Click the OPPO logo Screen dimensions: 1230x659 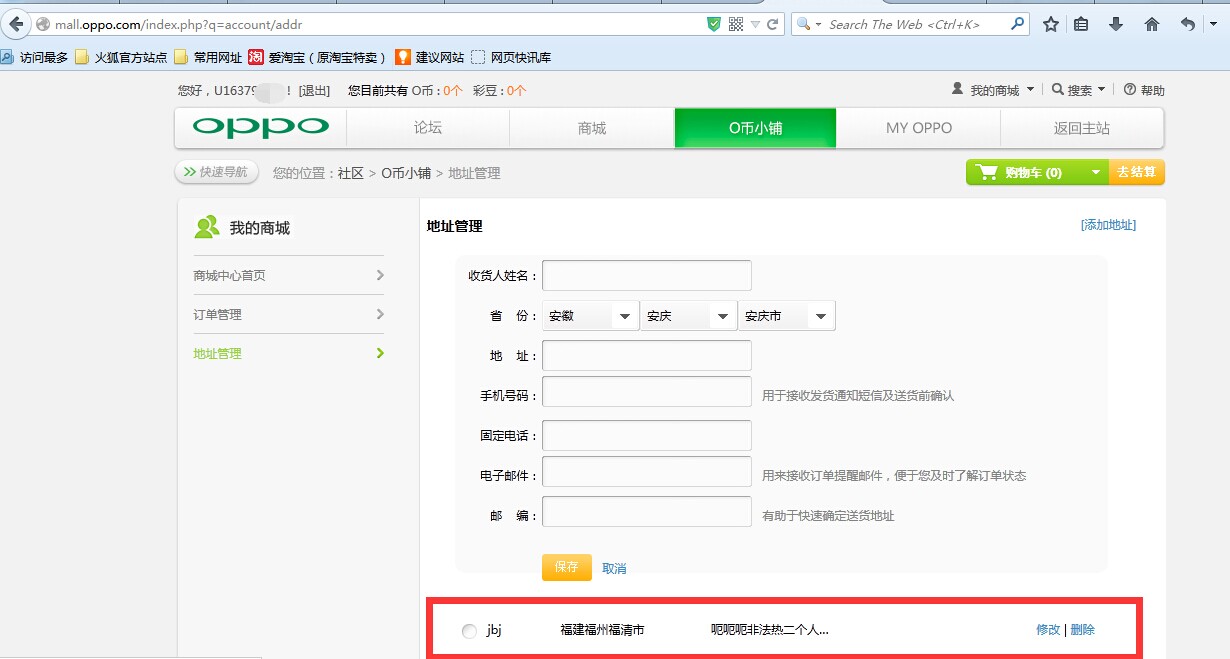(x=261, y=128)
